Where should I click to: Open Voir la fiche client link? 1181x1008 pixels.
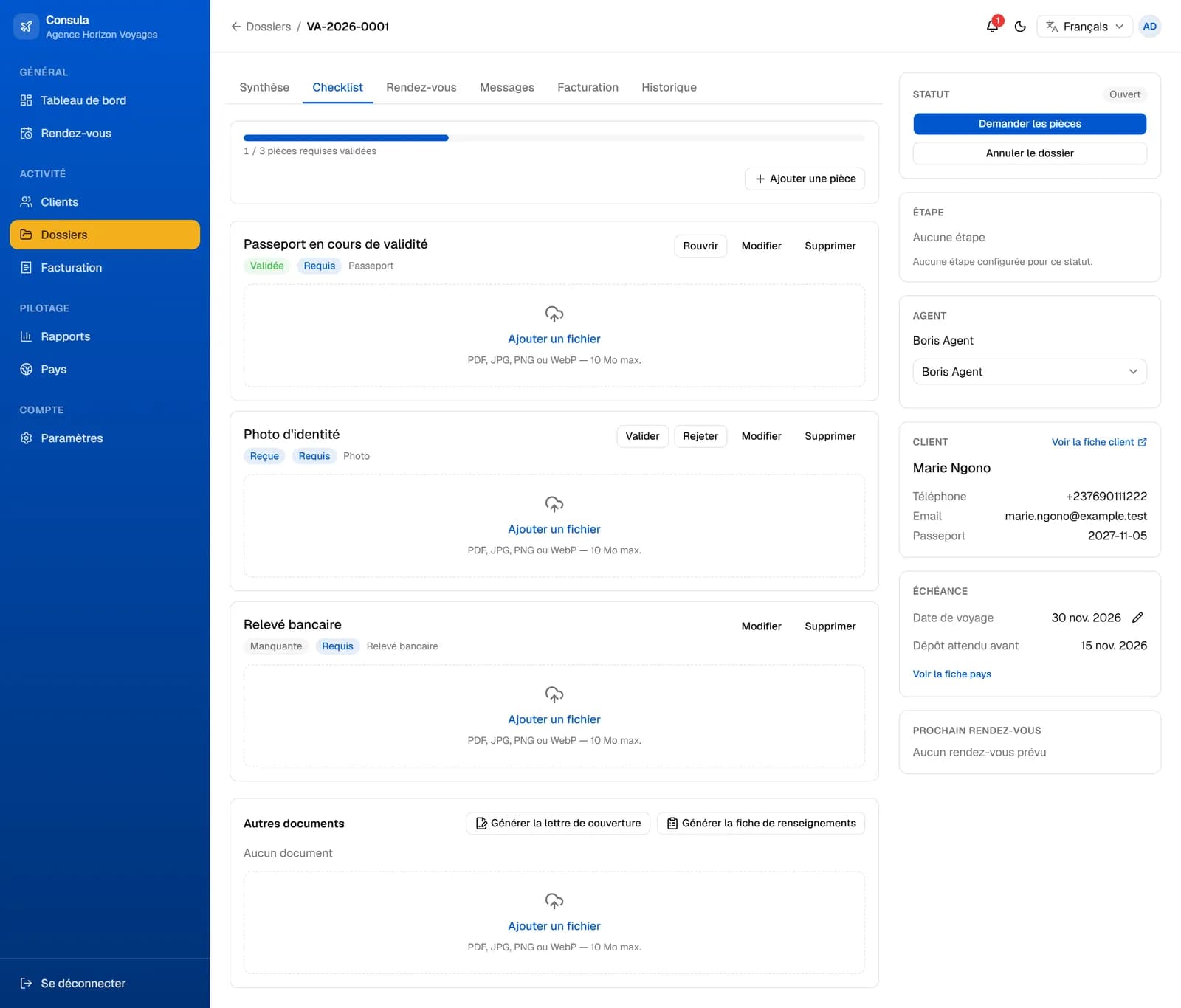[1099, 442]
